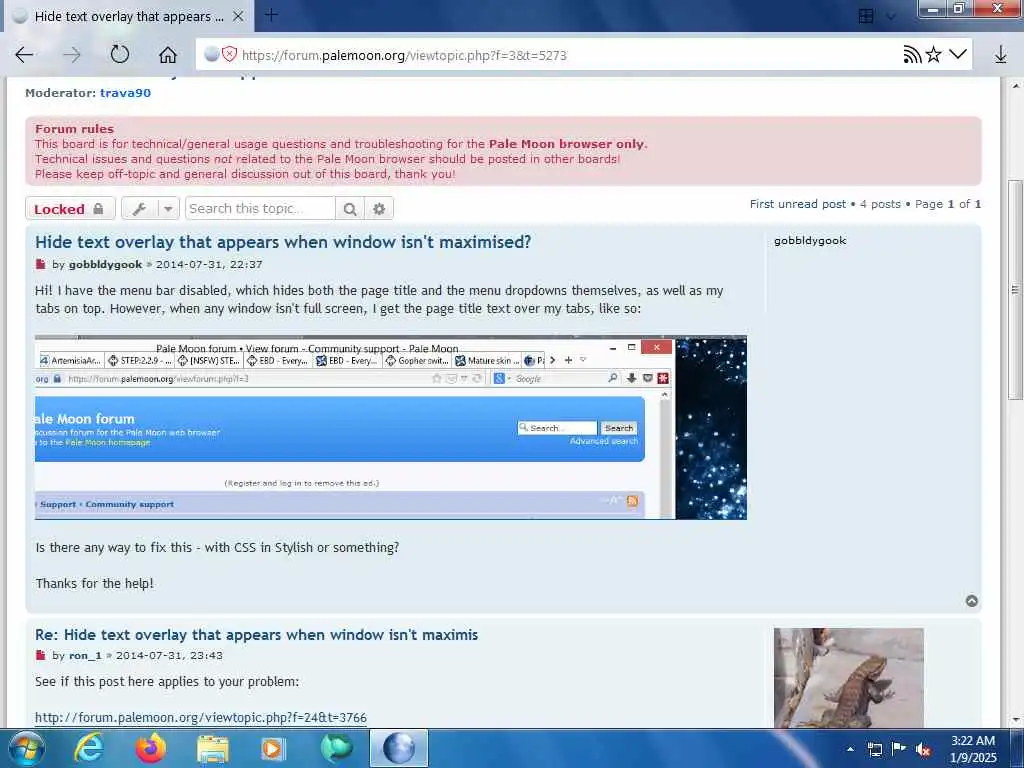
Task: Expand the list all tabs chevron
Action: (891, 16)
